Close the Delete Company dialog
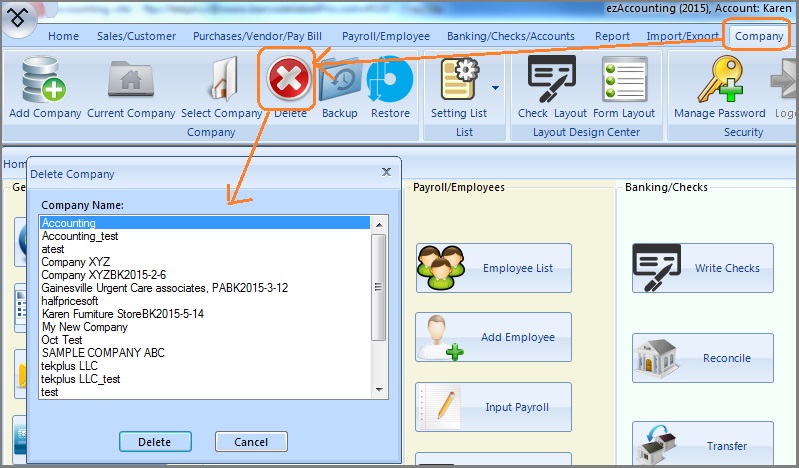 387,172
